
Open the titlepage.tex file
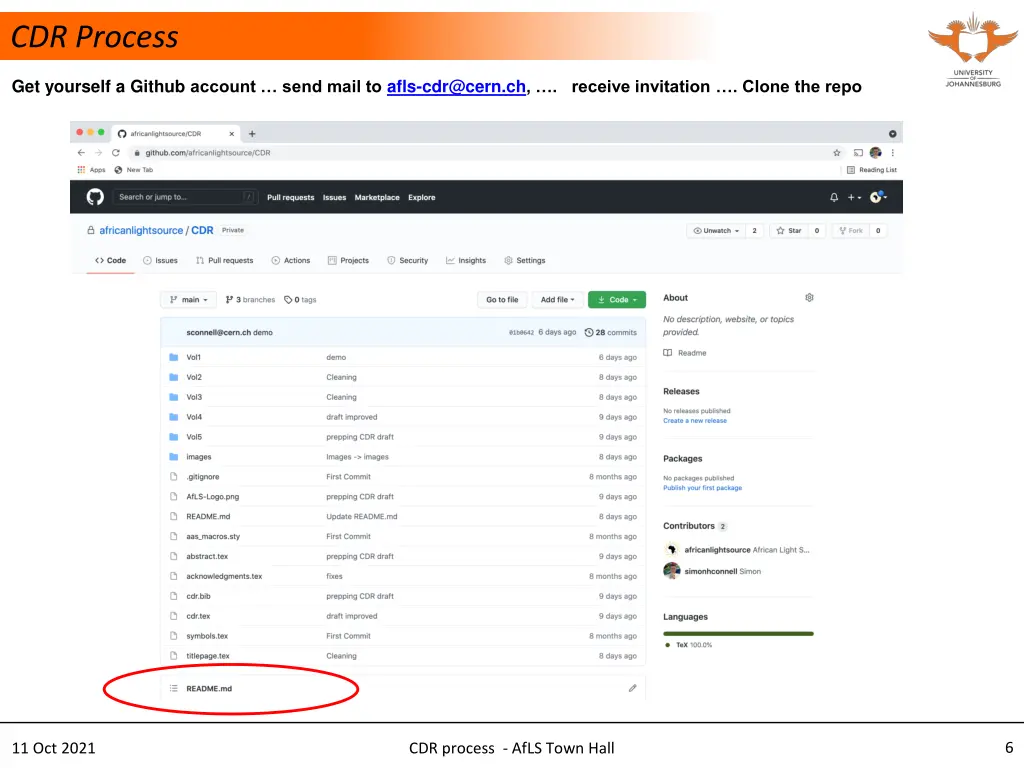(208, 656)
